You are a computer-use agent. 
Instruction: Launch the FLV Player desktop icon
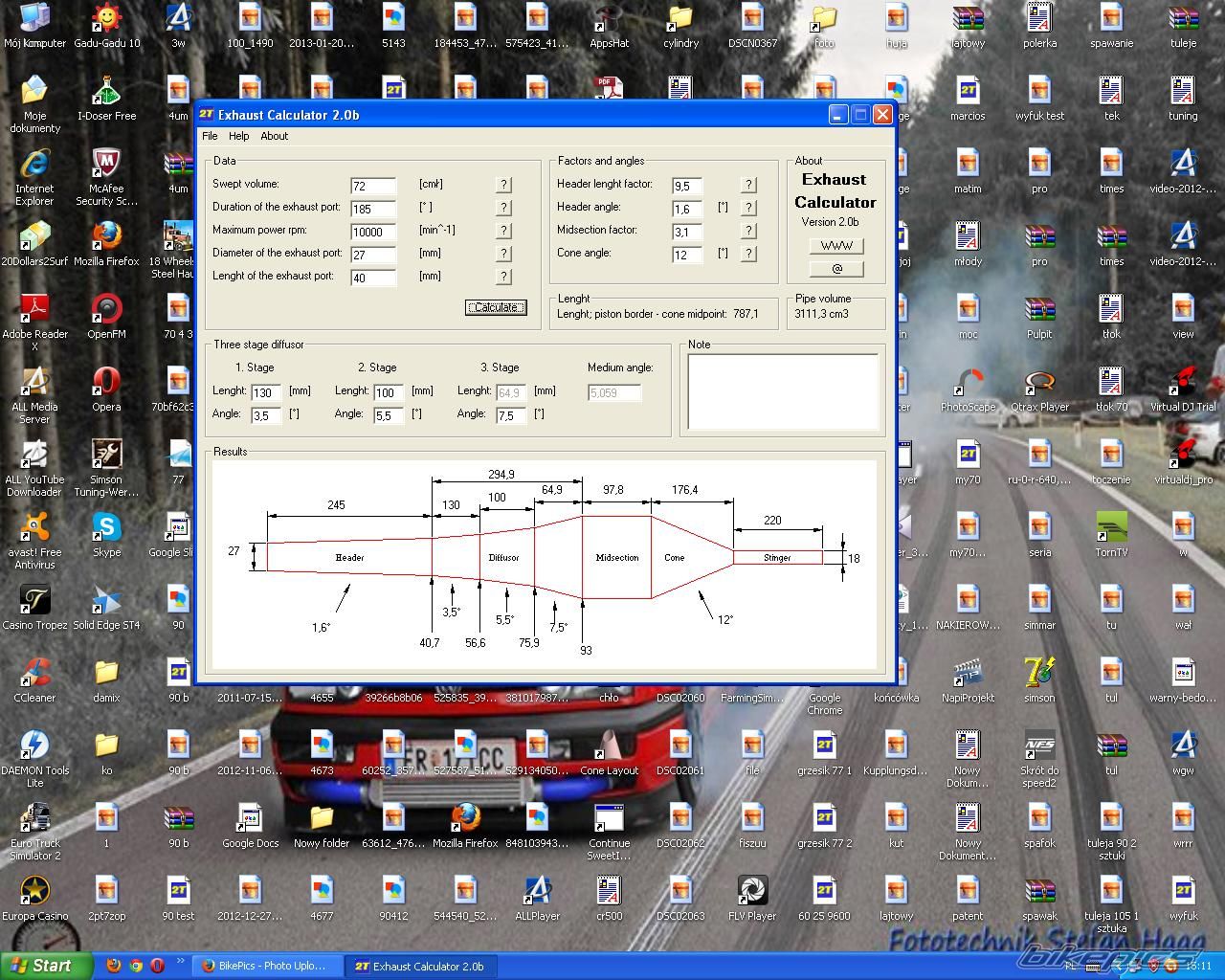click(x=752, y=892)
